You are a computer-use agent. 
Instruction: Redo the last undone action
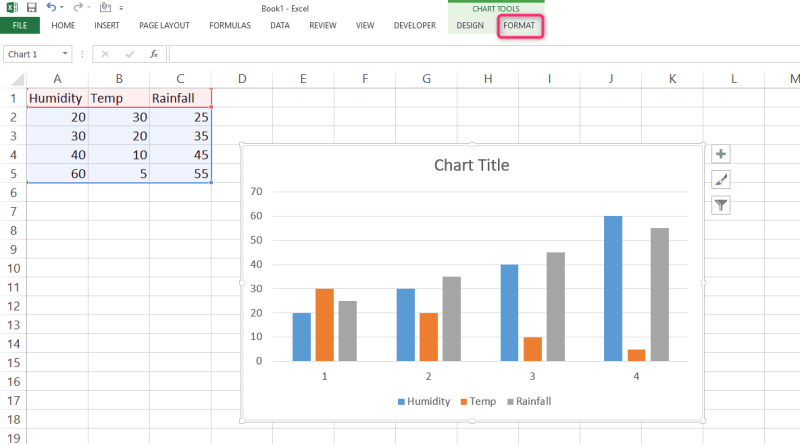tap(78, 7)
